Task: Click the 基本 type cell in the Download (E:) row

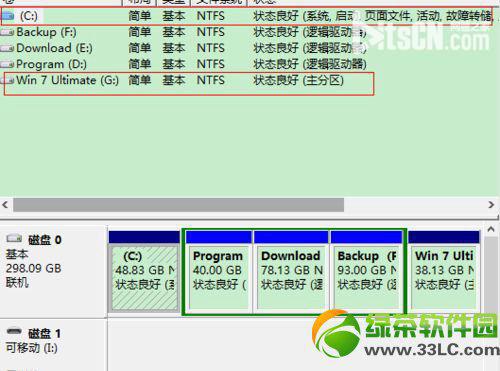Action: pos(174,48)
